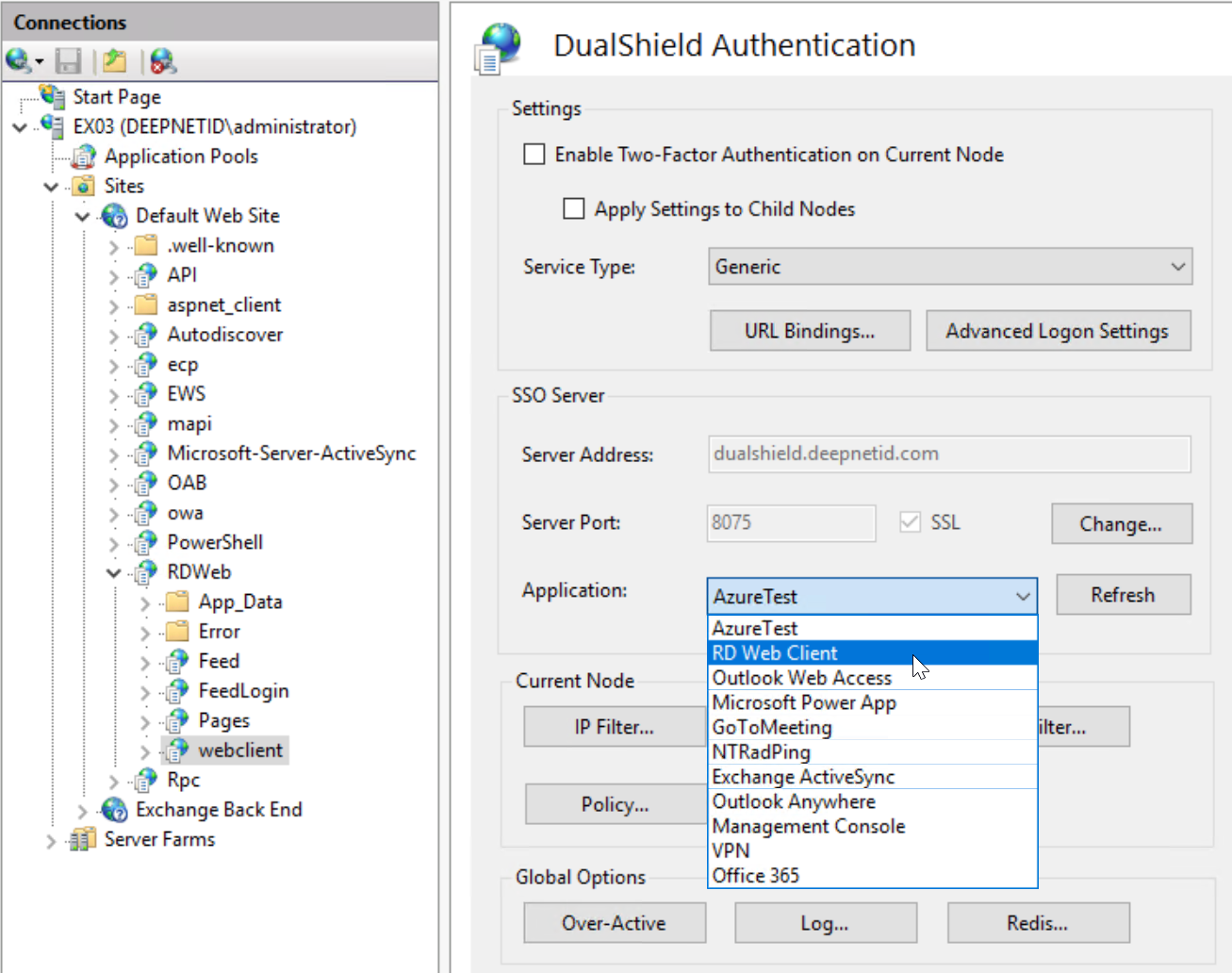Toggle the SSL checkbox

pos(910,522)
